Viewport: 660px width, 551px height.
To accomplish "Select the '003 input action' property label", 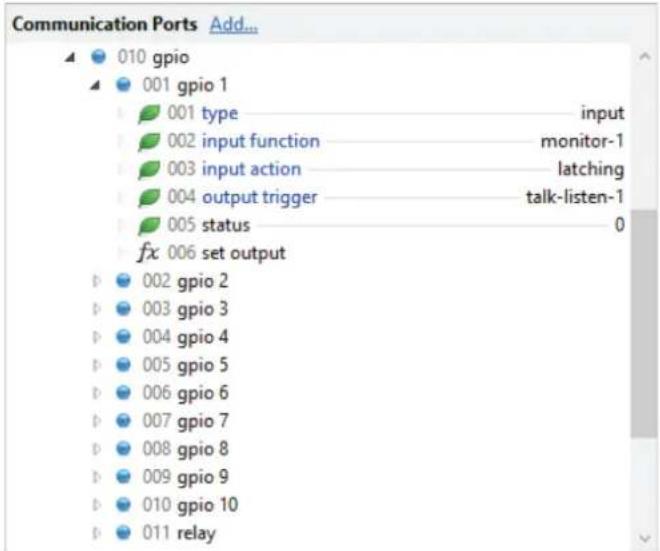I will pyautogui.click(x=234, y=170).
